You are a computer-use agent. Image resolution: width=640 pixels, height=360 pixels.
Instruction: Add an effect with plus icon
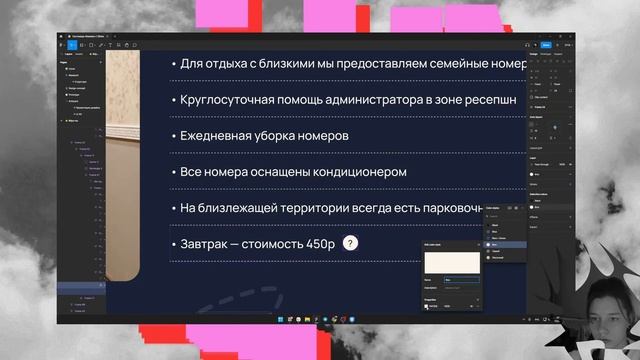(x=570, y=217)
